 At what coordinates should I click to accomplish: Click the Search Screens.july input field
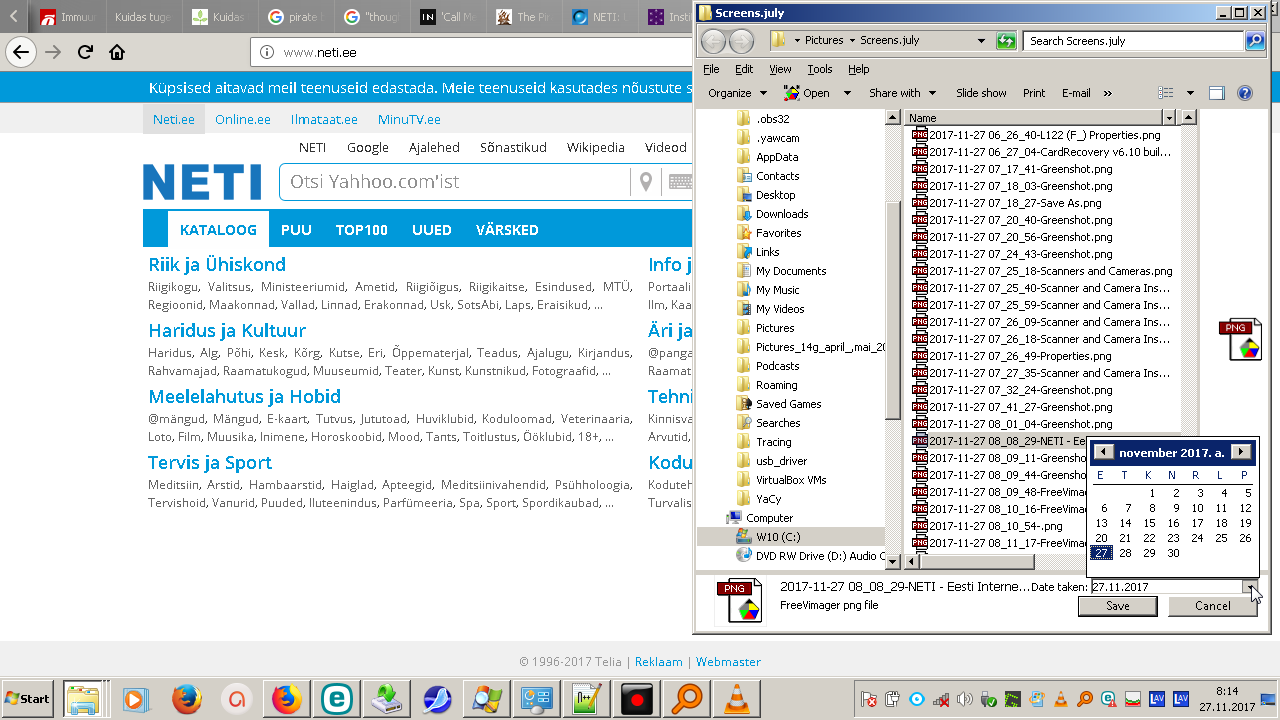(1132, 41)
